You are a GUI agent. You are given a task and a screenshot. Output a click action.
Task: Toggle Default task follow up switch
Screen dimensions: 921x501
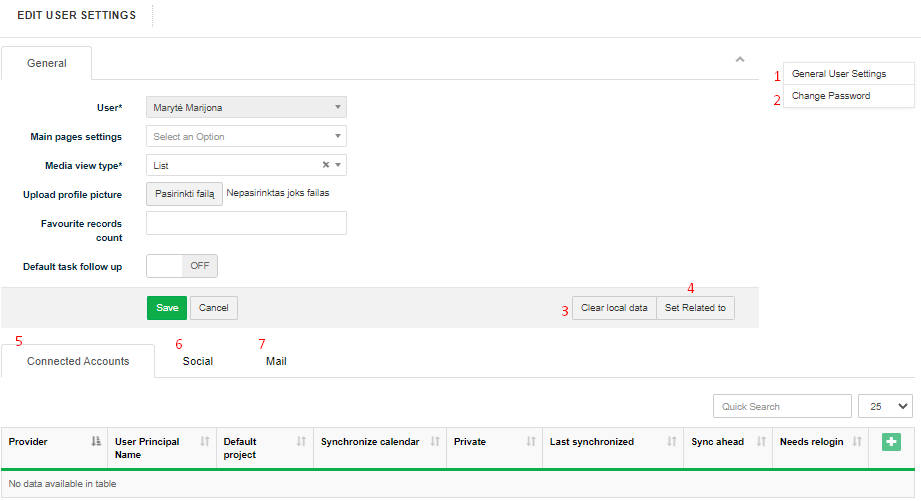coord(181,266)
